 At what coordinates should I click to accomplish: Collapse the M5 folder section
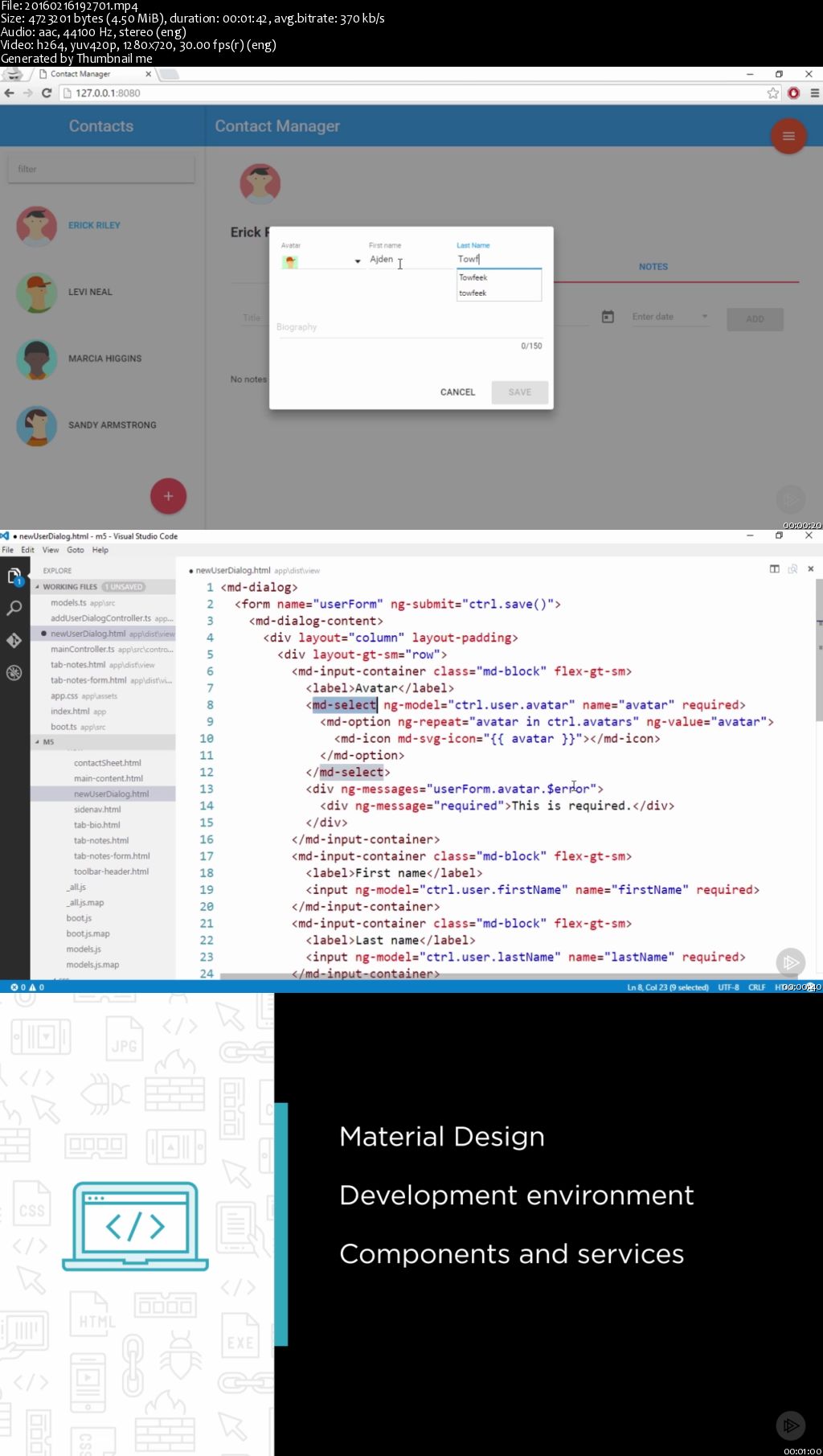point(38,742)
